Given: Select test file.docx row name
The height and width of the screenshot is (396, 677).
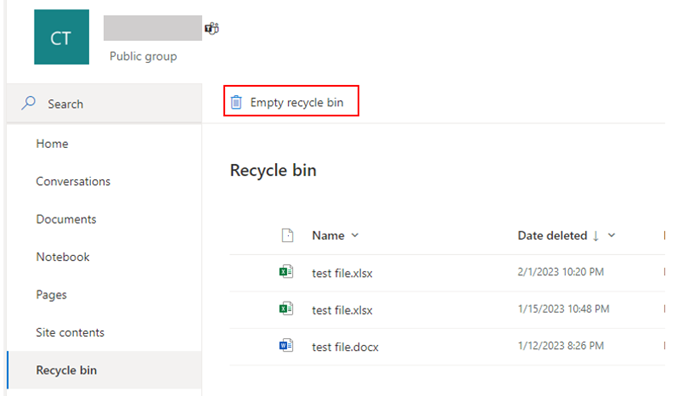Looking at the screenshot, I should 345,347.
